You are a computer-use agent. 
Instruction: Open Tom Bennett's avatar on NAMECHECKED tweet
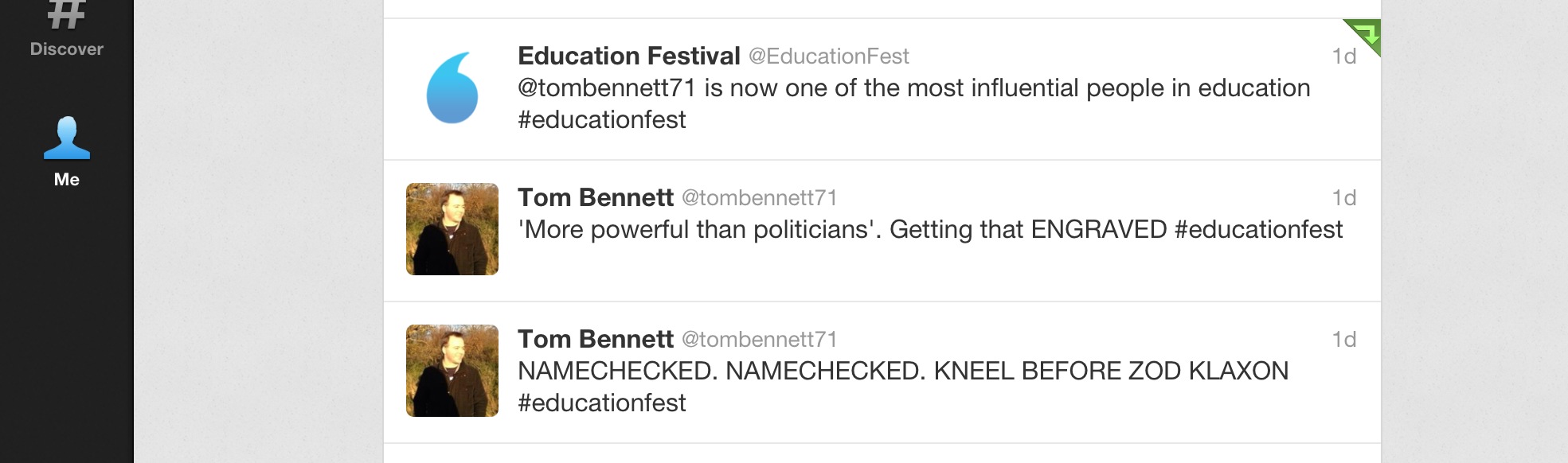[452, 371]
